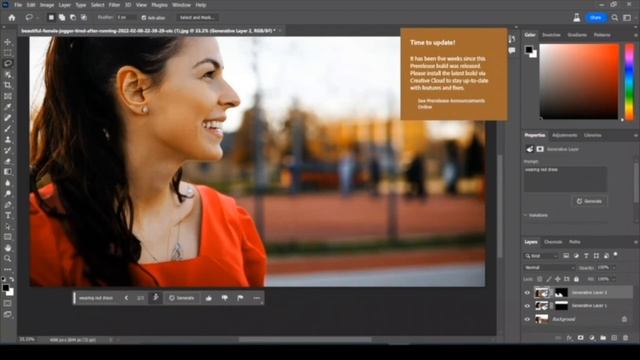Select the Hand tool
The image size is (640, 360).
[x=8, y=248]
